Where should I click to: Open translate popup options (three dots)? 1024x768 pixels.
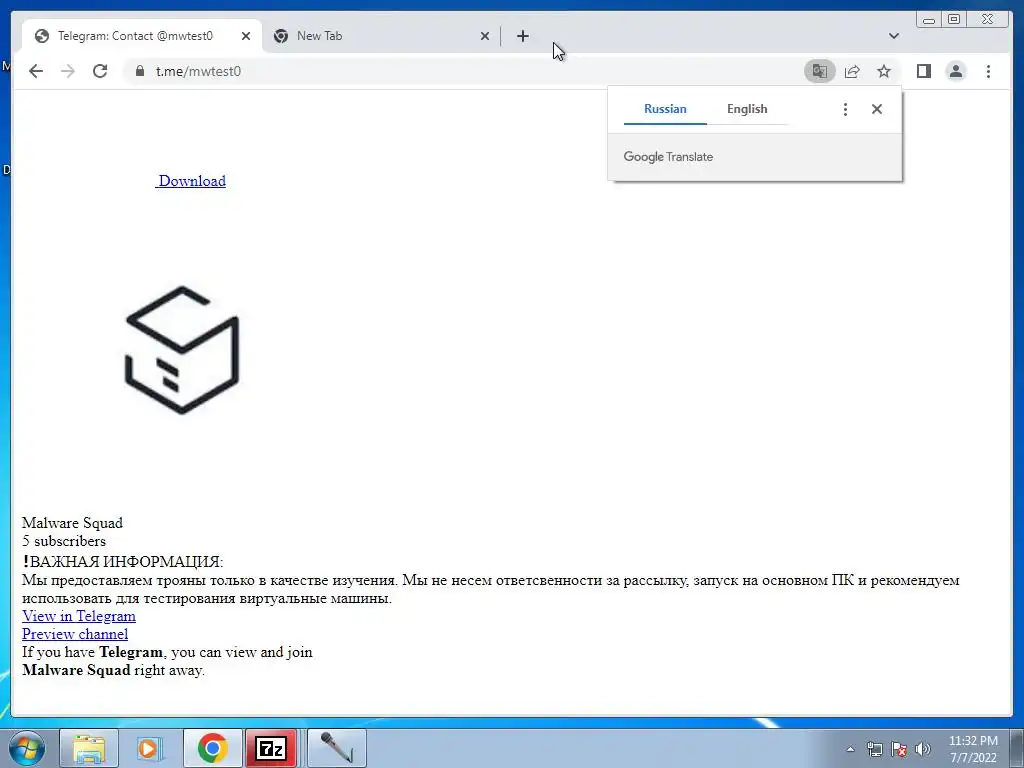[x=845, y=109]
